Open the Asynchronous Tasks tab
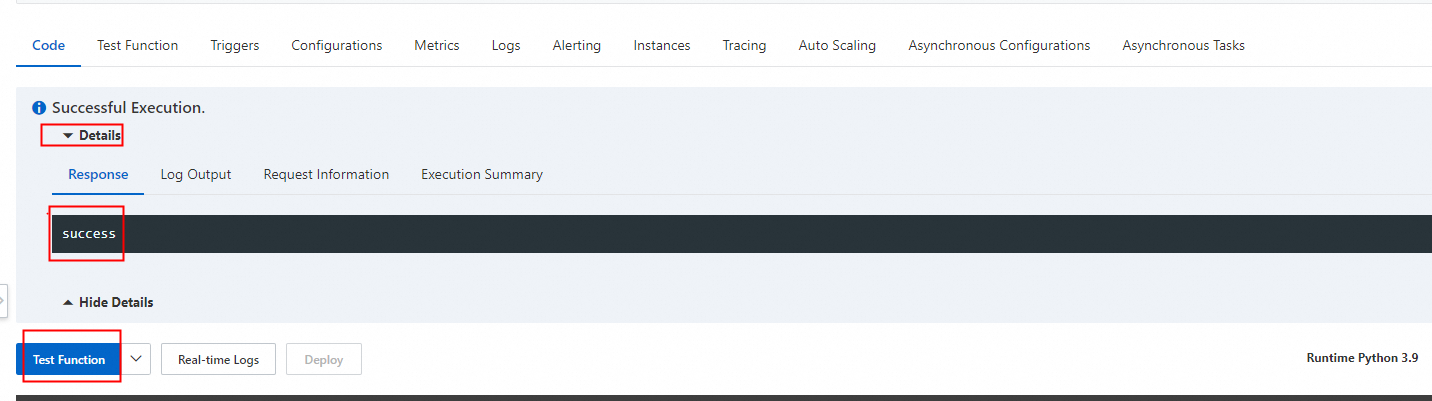Viewport: 1432px width, 401px height. [x=1184, y=45]
